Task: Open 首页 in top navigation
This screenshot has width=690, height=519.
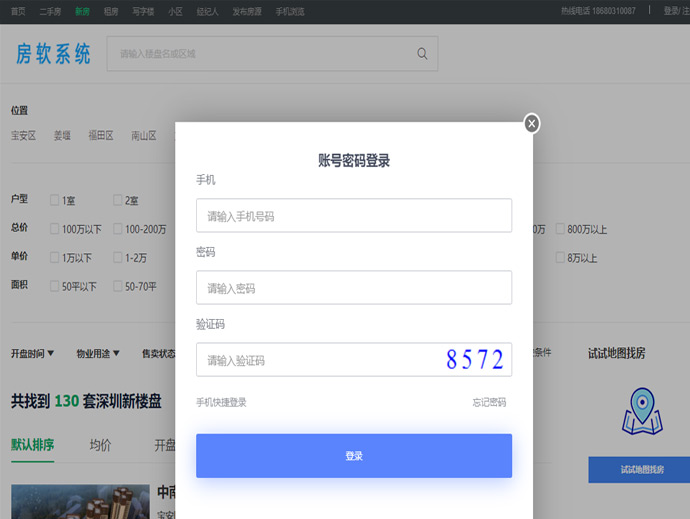Action: pos(18,11)
